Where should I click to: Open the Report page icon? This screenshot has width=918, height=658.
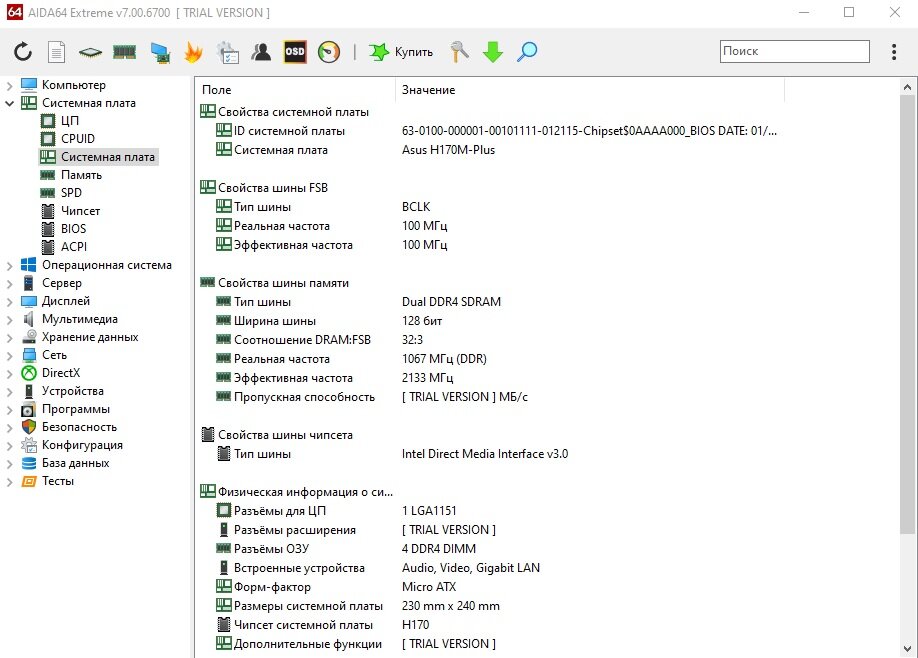[56, 52]
